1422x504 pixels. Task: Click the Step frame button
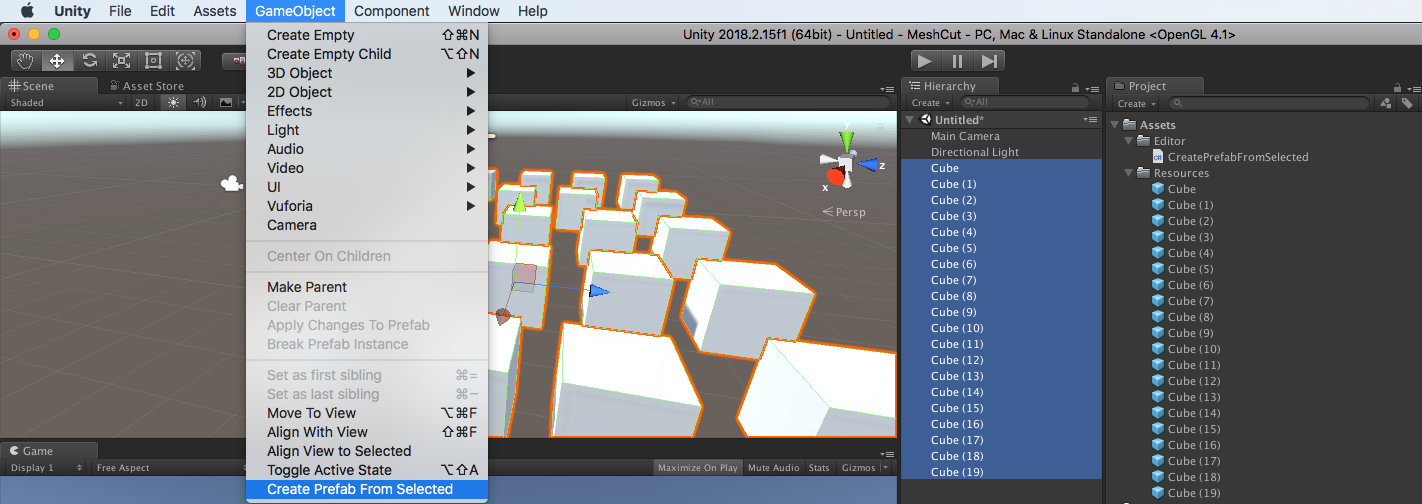(x=989, y=61)
